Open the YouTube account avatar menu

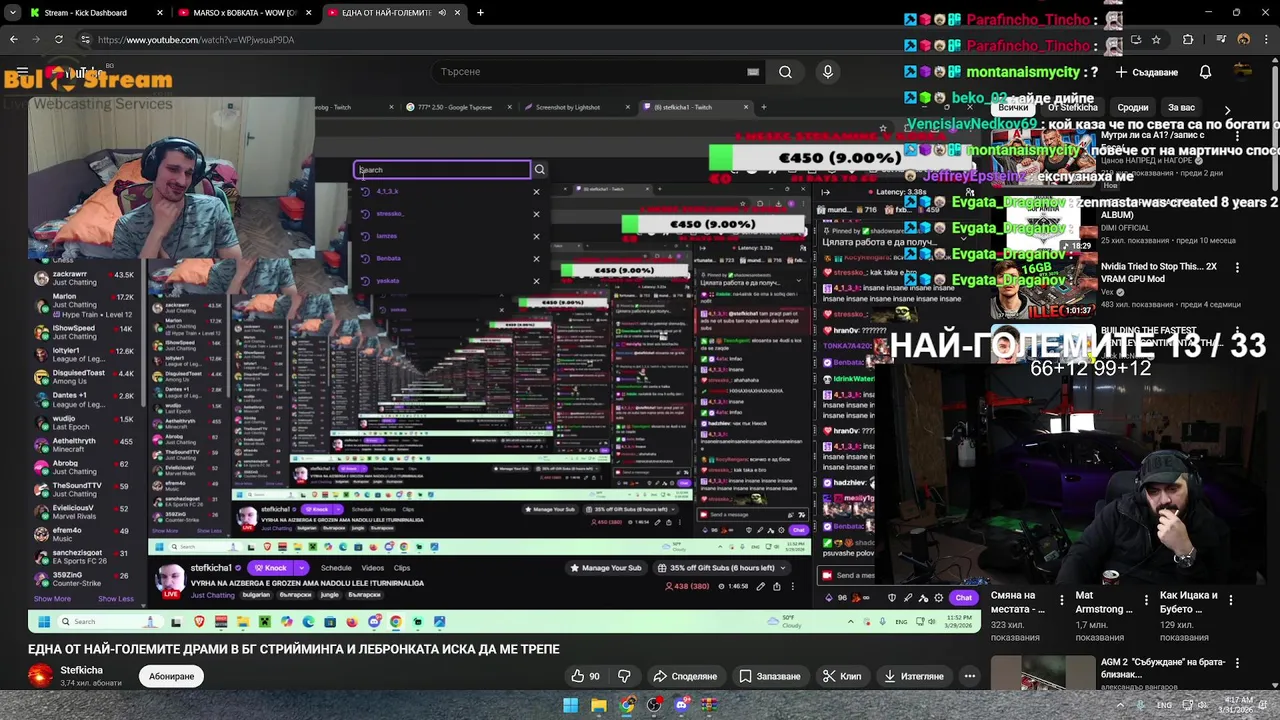1243,72
